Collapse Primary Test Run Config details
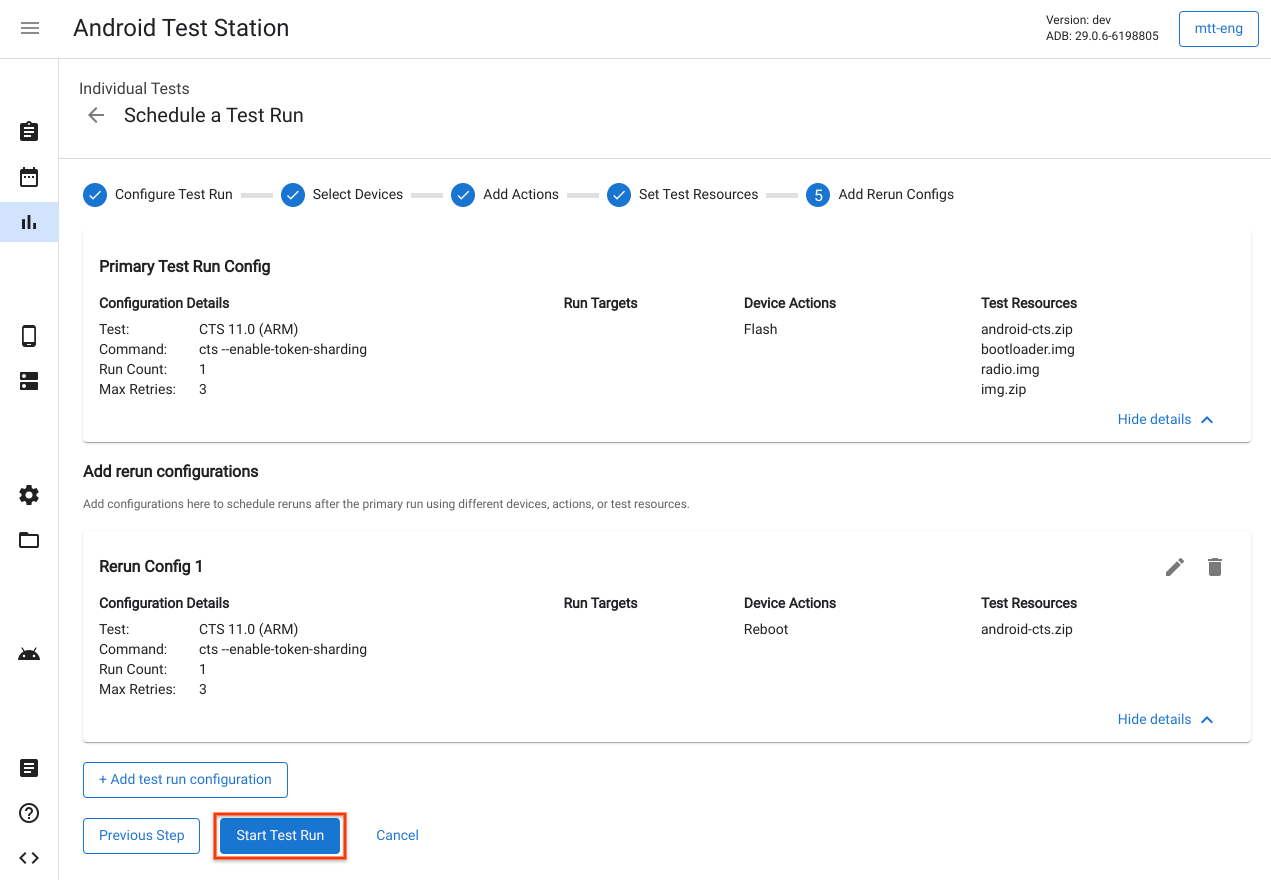The width and height of the screenshot is (1271, 881). 1165,419
